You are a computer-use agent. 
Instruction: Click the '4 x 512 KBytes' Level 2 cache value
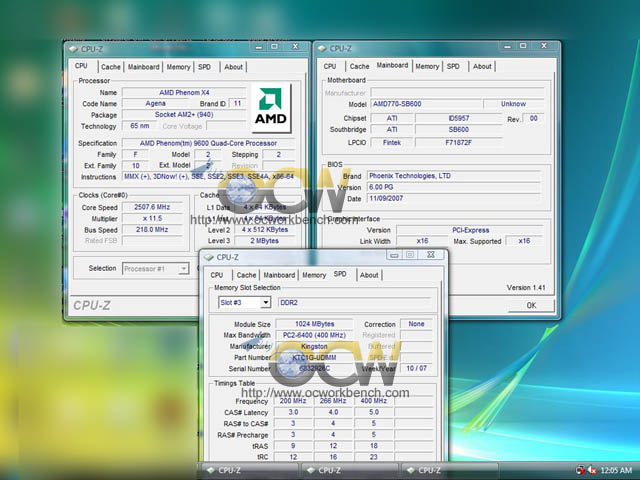[264, 230]
